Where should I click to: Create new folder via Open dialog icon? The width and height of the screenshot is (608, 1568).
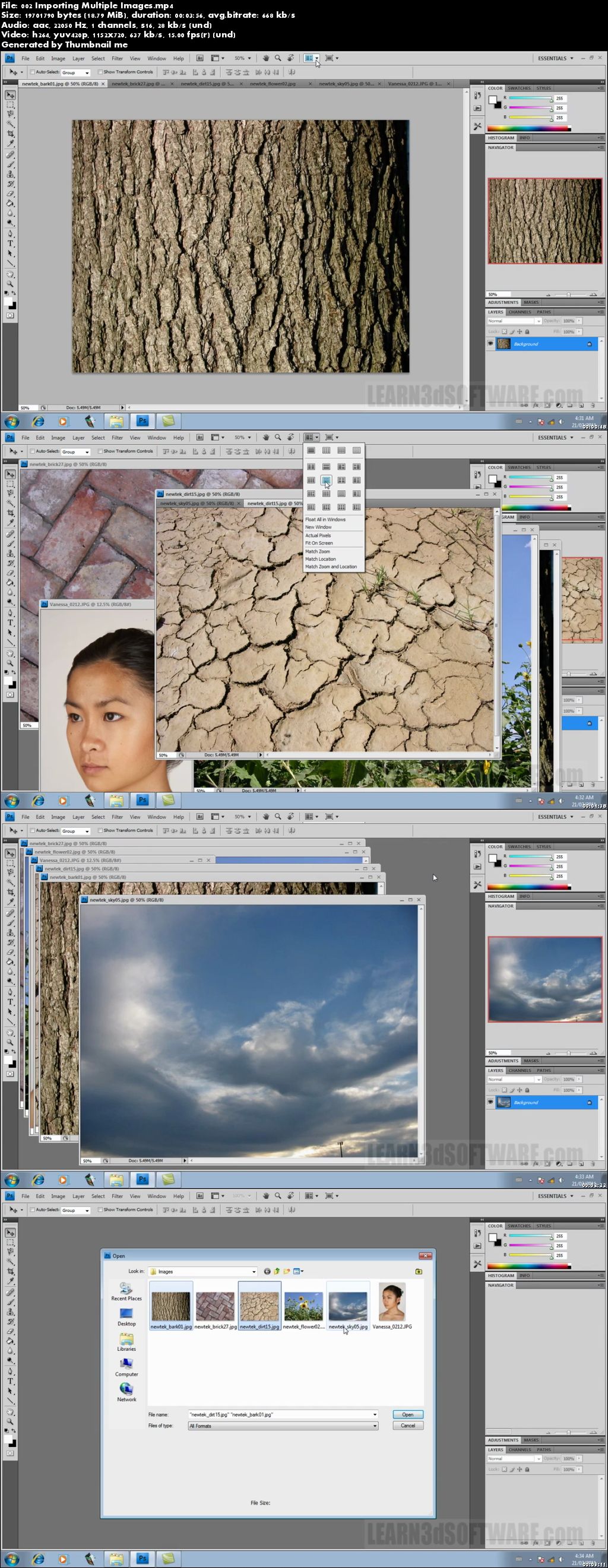coord(286,1271)
